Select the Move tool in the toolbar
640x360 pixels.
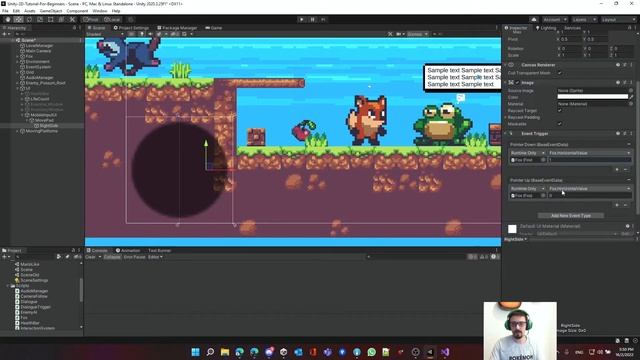(18, 19)
